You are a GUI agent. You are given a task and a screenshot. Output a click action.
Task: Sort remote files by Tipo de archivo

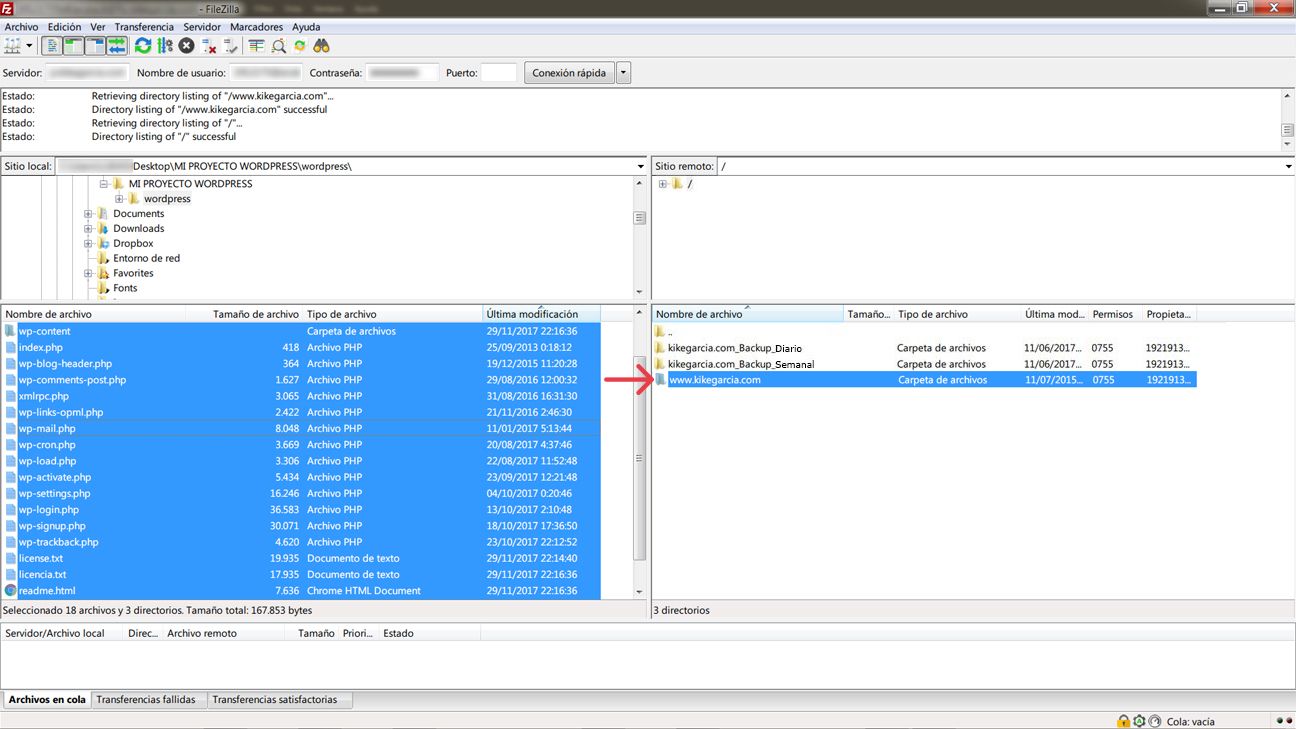coord(958,314)
